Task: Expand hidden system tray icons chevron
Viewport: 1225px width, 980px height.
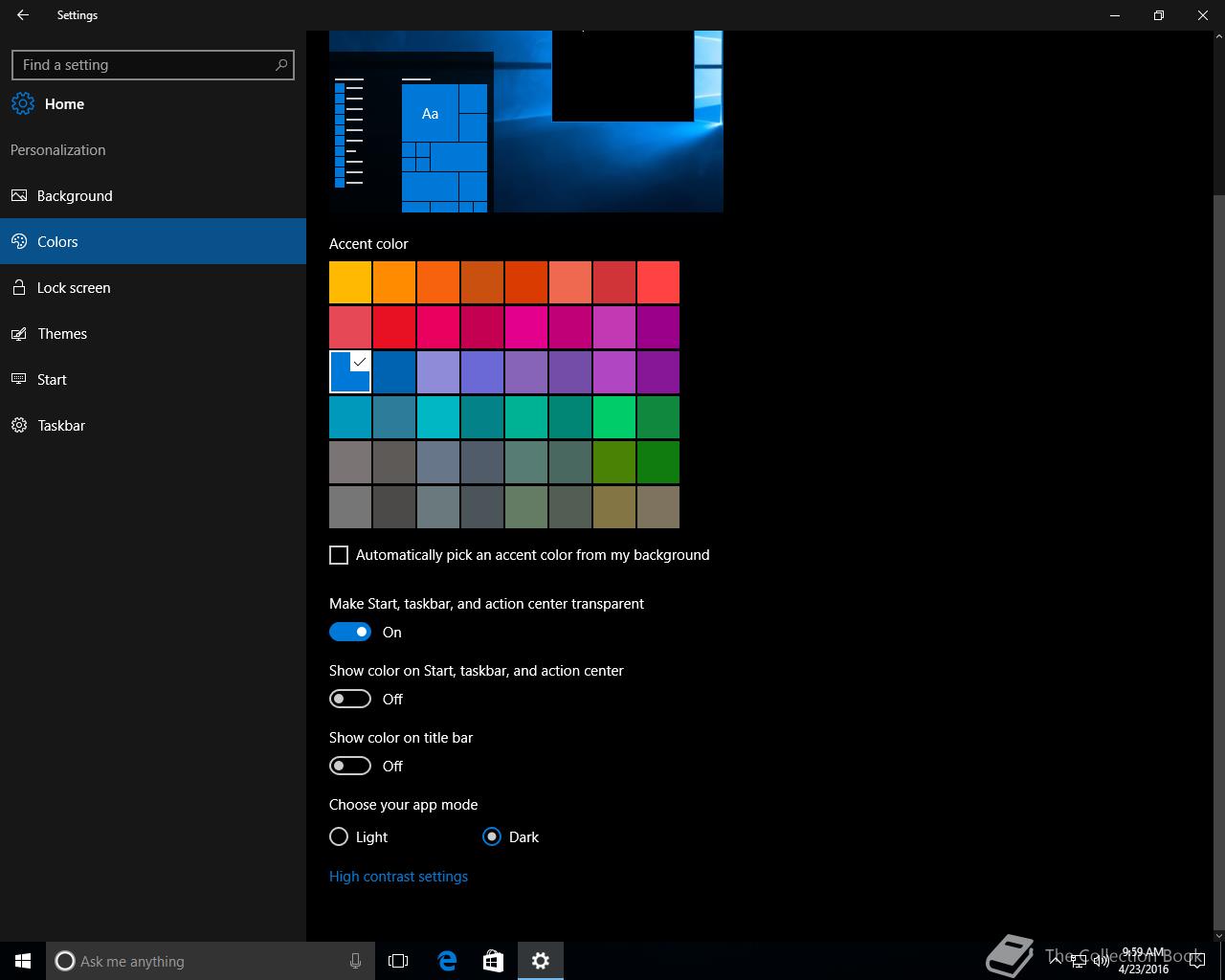Action: pos(1056,961)
